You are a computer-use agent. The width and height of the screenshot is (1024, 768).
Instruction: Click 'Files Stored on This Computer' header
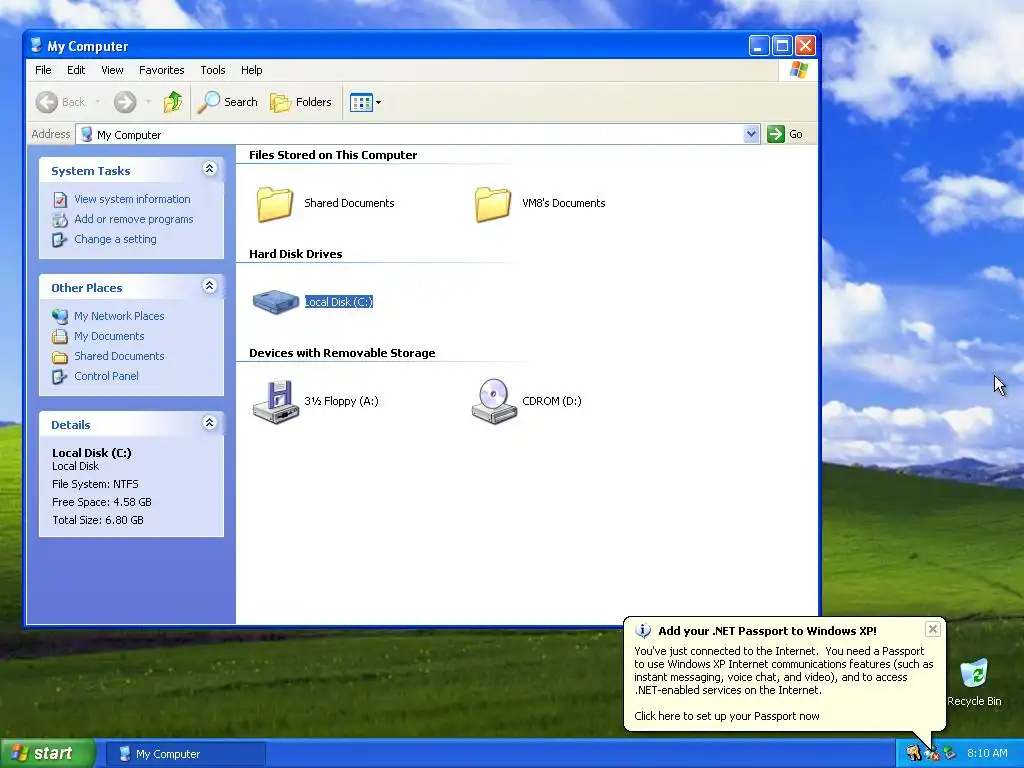coord(332,155)
